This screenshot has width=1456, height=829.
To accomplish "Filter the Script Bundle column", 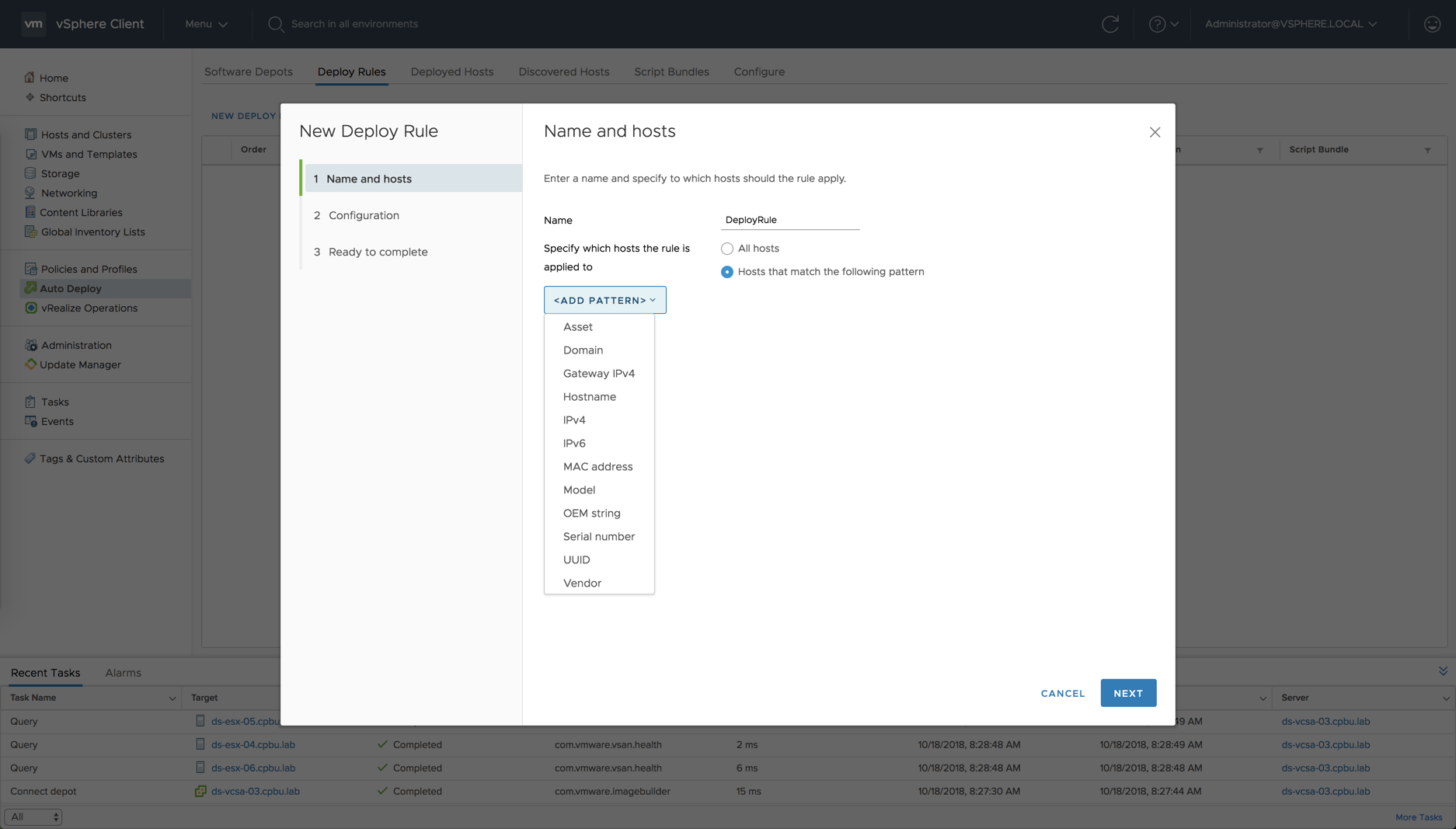I will [1427, 150].
